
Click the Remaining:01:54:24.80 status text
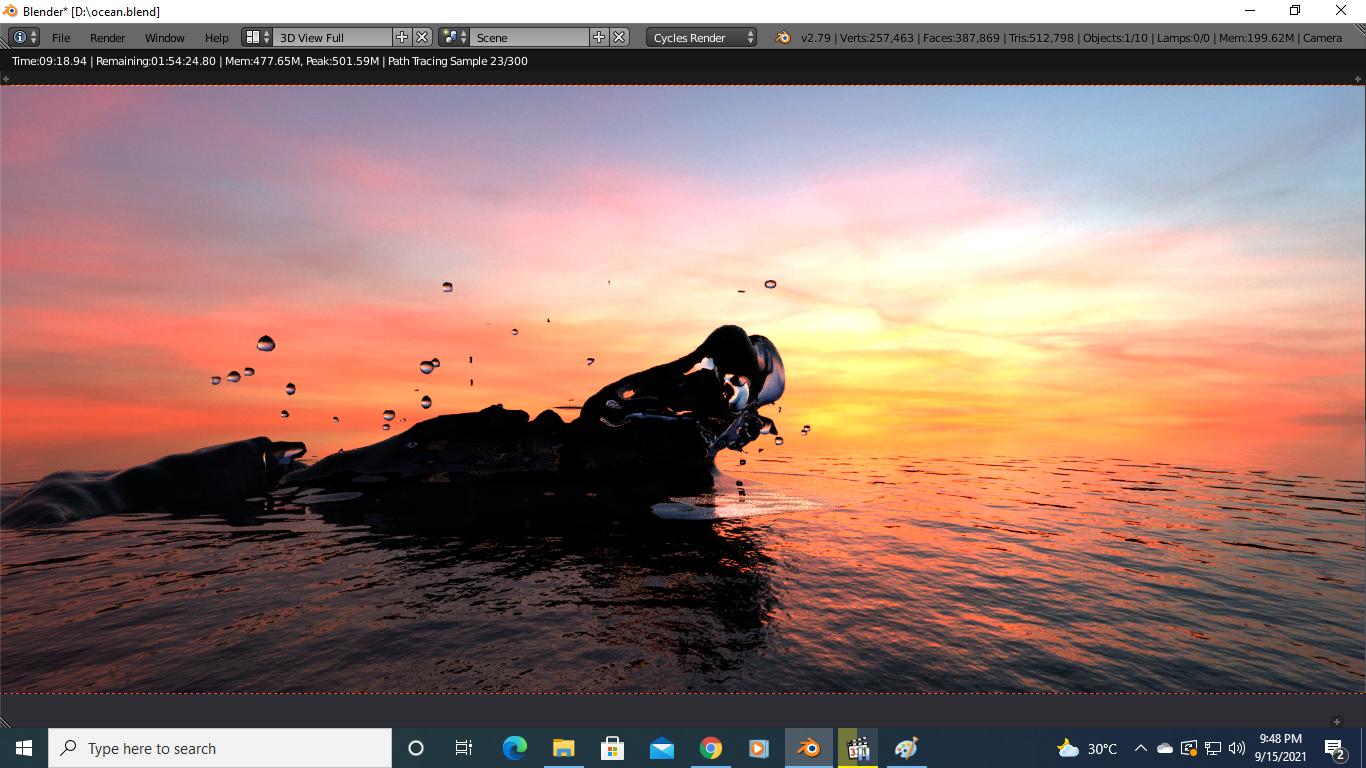coord(156,61)
